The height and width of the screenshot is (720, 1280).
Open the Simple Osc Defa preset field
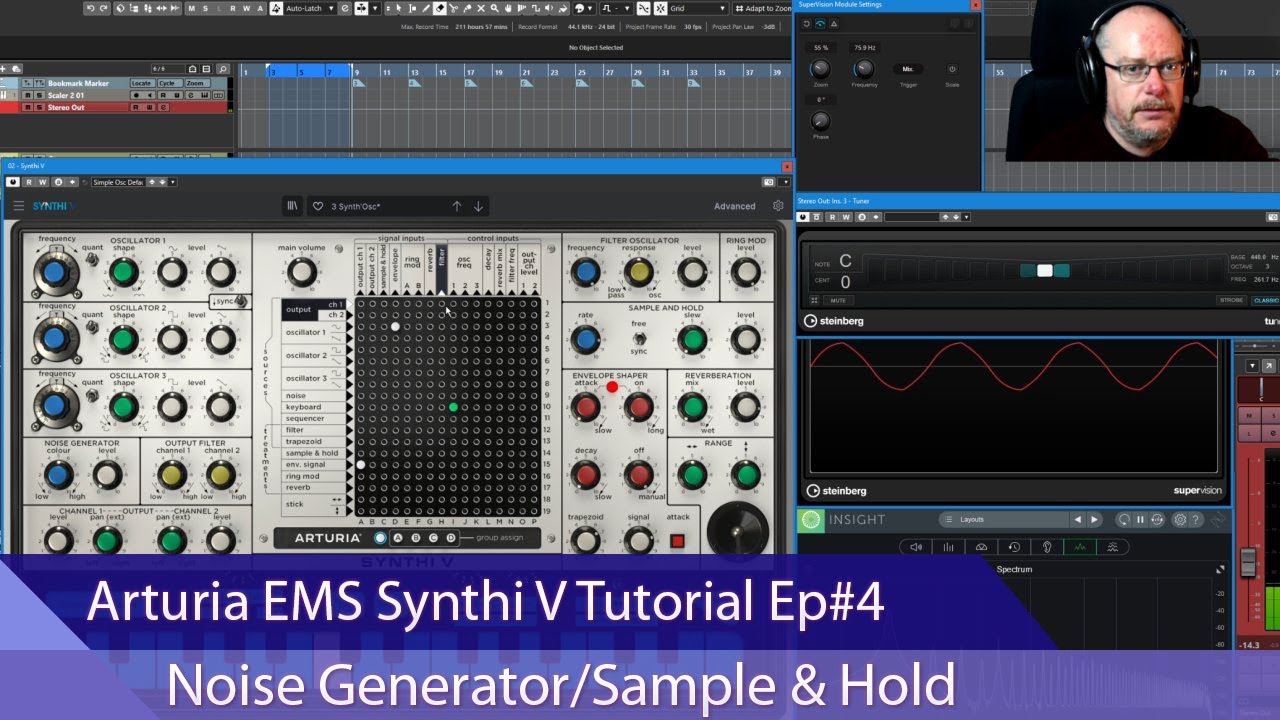118,182
